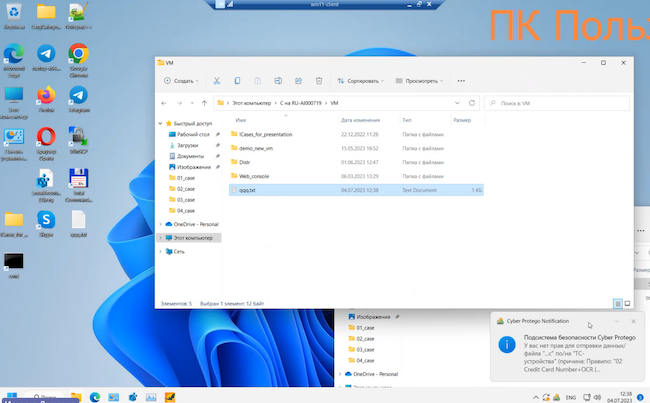The image size is (650, 403).
Task: Click Этот компьютер in the address breadcrumb
Action: point(251,103)
